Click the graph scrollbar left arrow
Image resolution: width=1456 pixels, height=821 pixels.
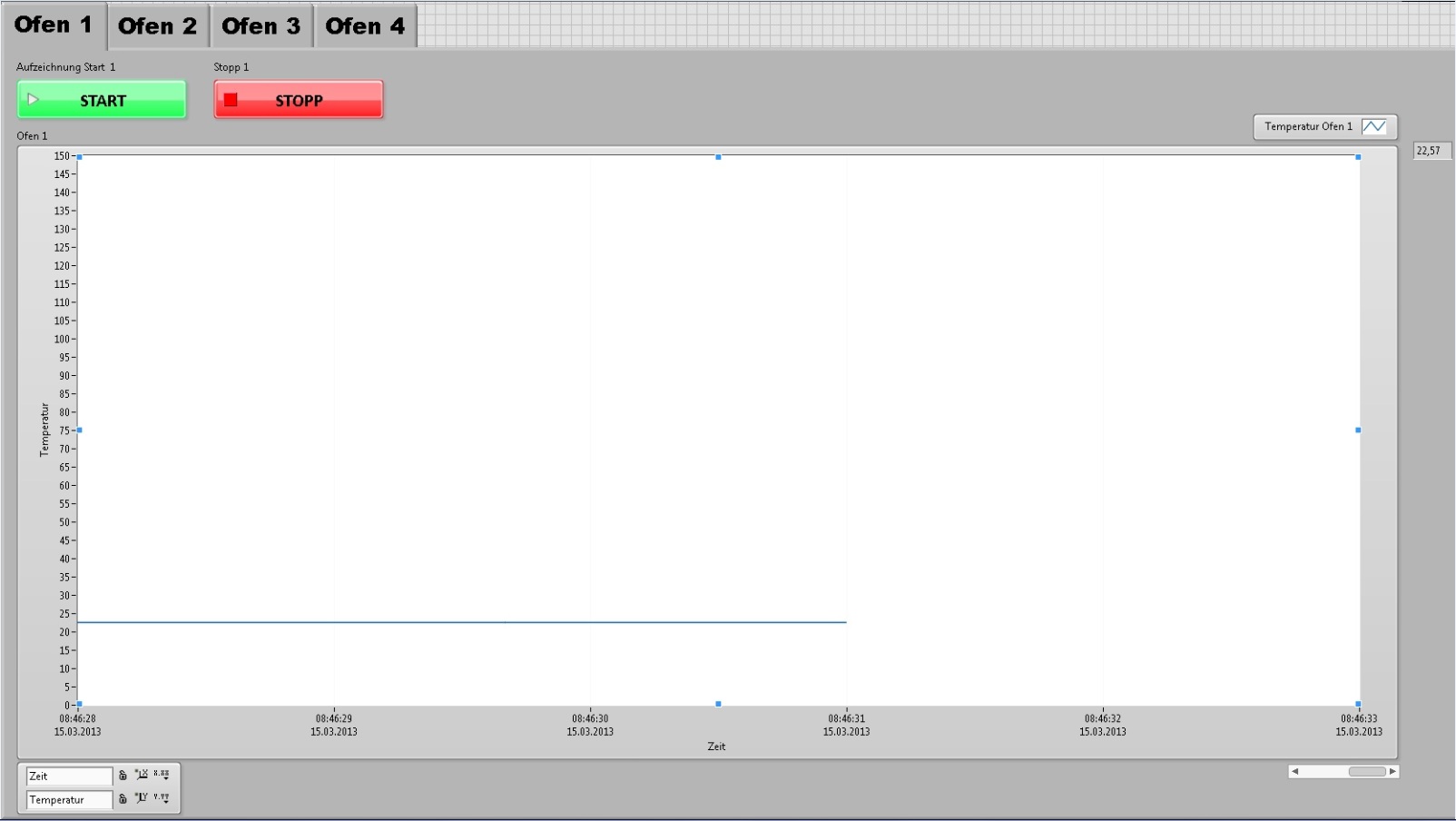(x=1295, y=772)
